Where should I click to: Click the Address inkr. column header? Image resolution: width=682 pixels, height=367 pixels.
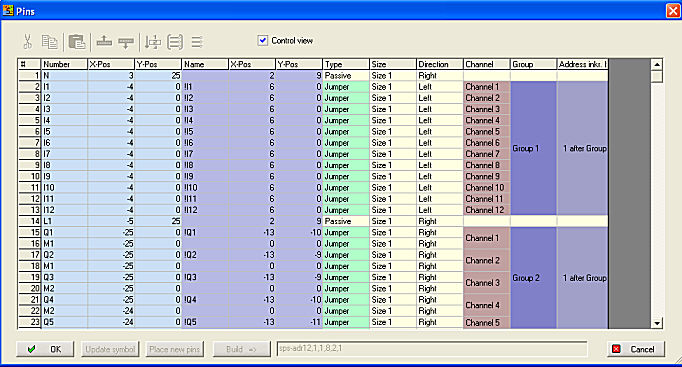click(583, 64)
